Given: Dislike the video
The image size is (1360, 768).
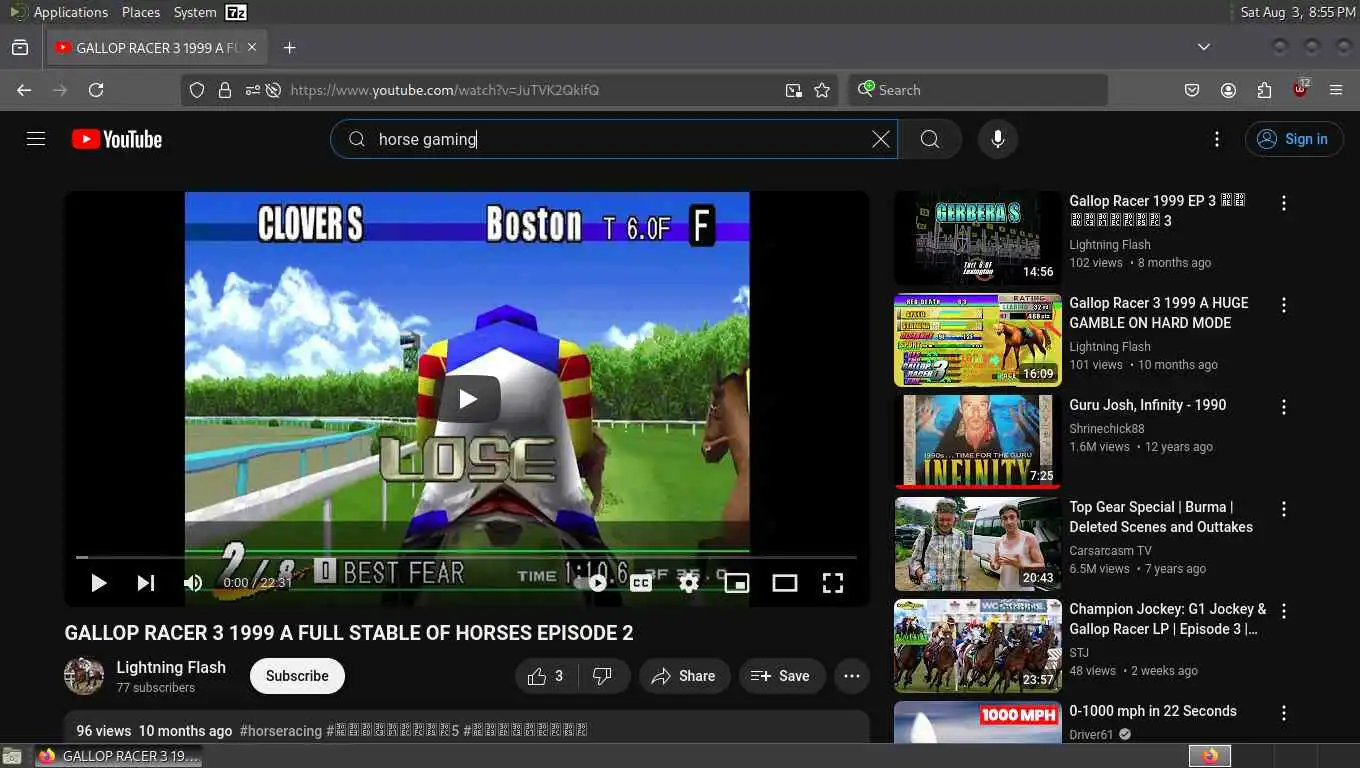Looking at the screenshot, I should pyautogui.click(x=603, y=676).
